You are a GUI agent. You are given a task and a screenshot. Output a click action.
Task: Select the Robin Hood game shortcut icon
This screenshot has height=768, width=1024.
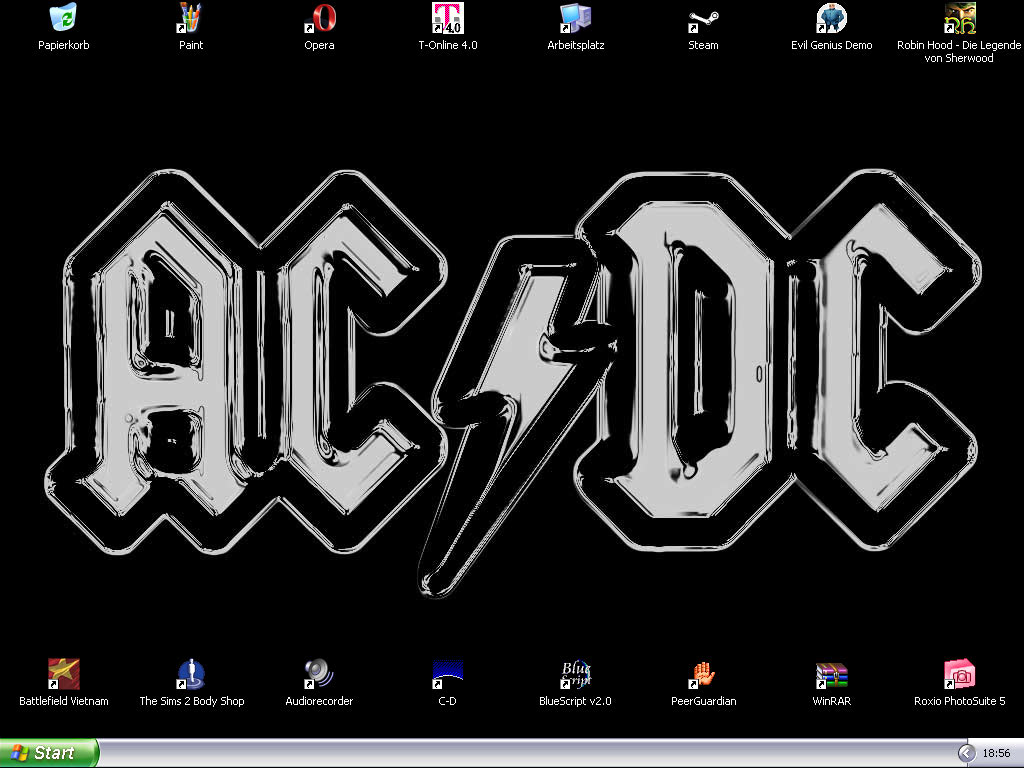pos(959,18)
